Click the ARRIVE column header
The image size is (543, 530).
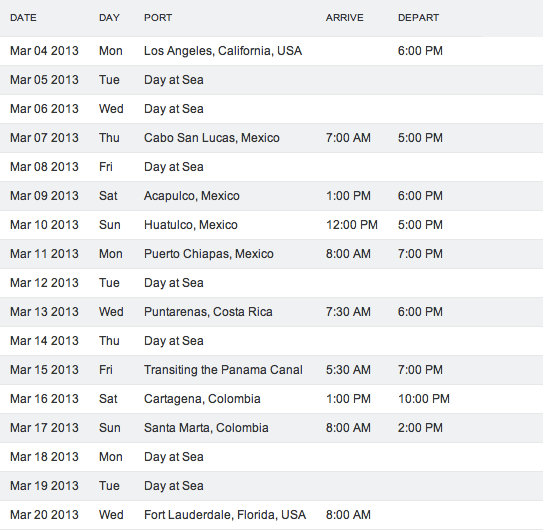345,18
